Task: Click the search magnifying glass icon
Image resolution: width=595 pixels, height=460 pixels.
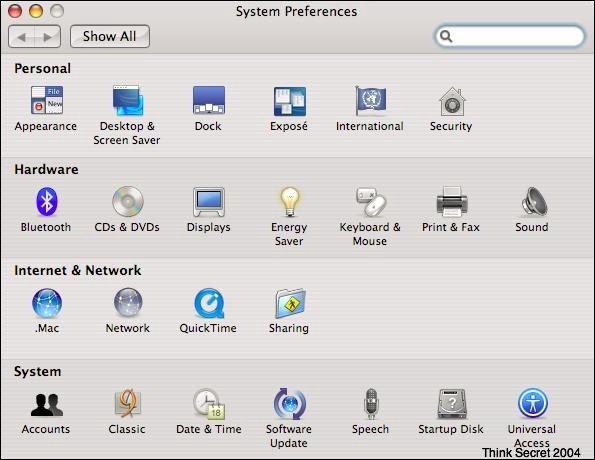Action: pyautogui.click(x=446, y=36)
